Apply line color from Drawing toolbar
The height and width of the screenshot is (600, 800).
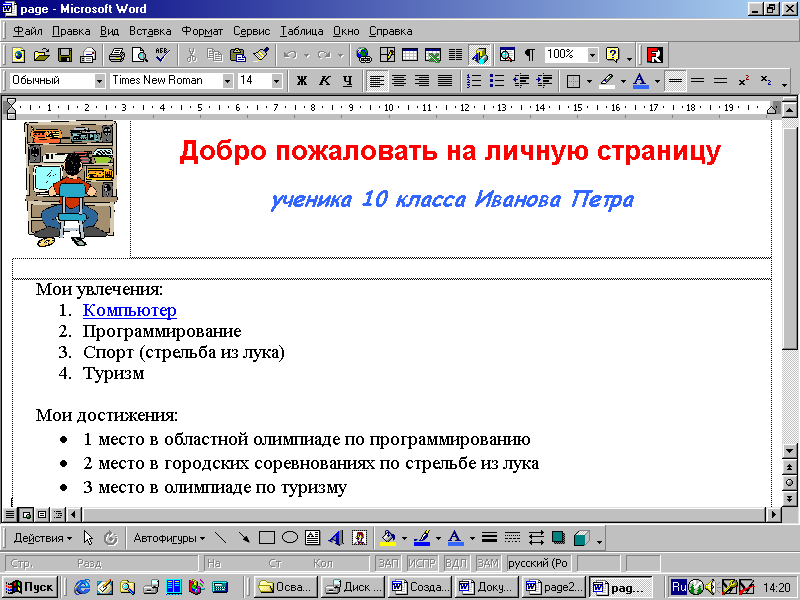[422, 538]
